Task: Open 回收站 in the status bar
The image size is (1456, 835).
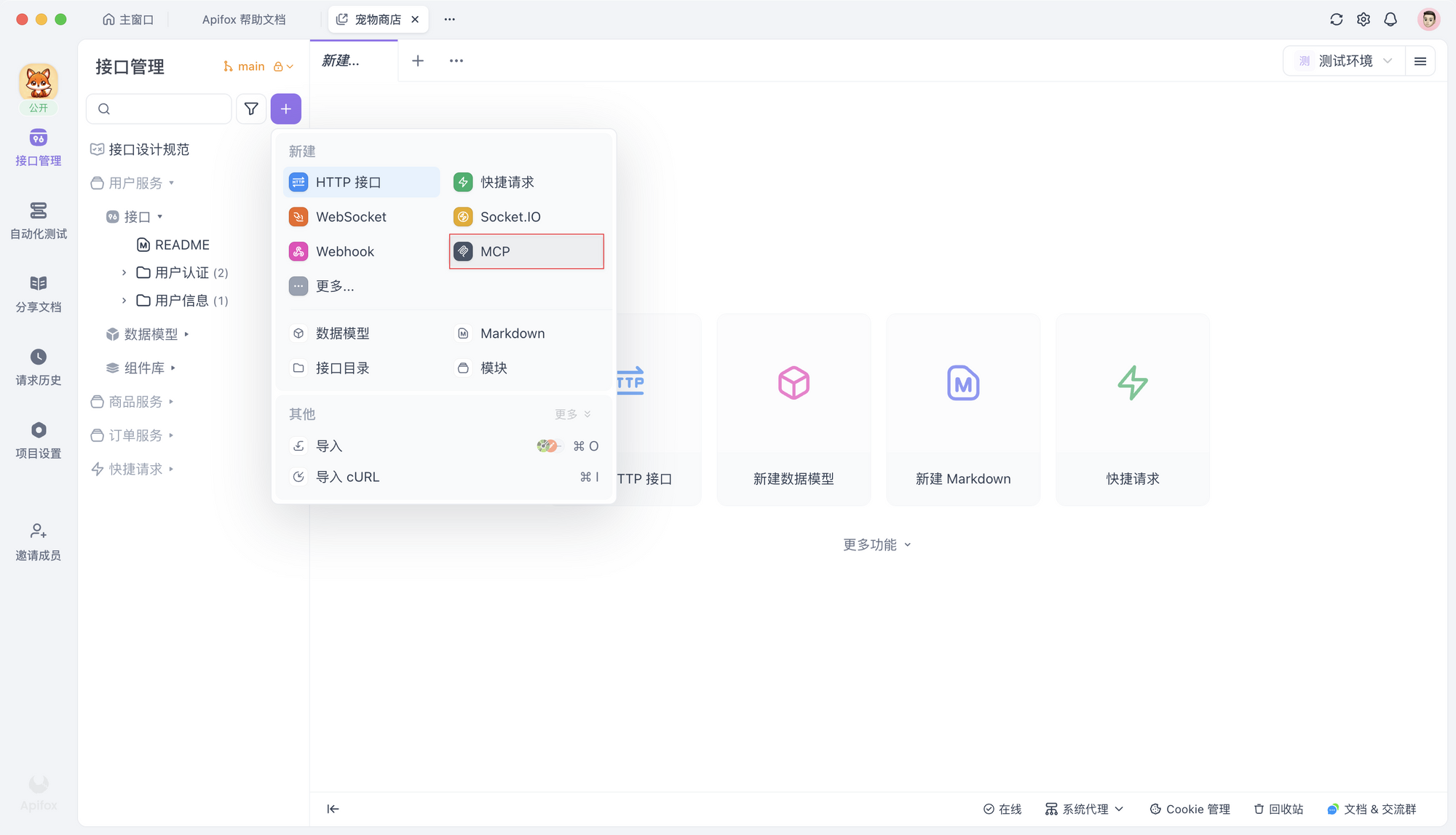Action: pyautogui.click(x=1278, y=809)
